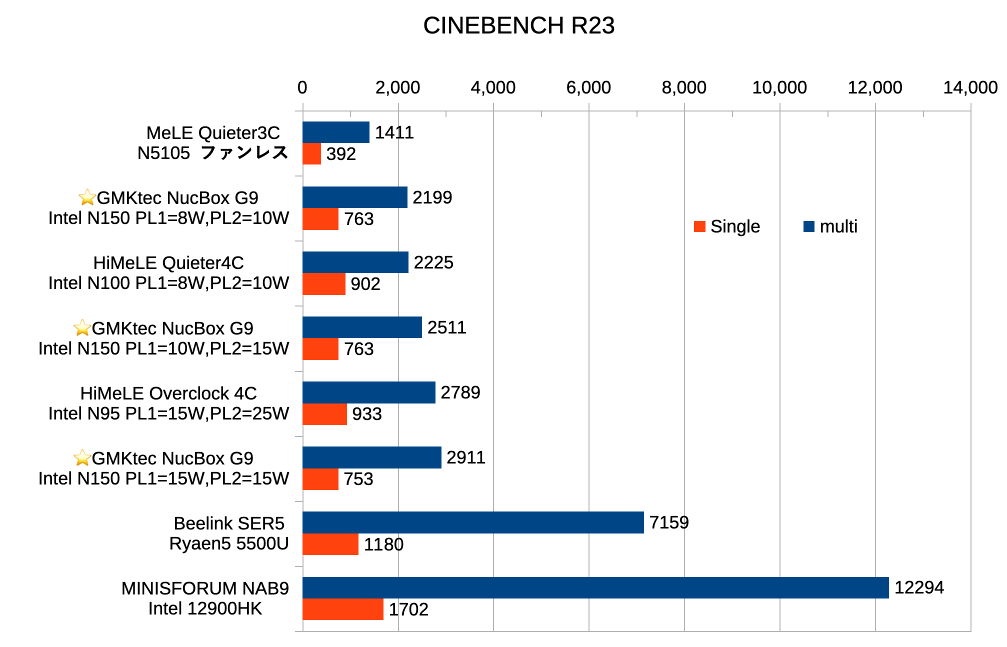Select the MeLE Quieter3C single bar 392
The height and width of the screenshot is (647, 1007).
coord(311,154)
